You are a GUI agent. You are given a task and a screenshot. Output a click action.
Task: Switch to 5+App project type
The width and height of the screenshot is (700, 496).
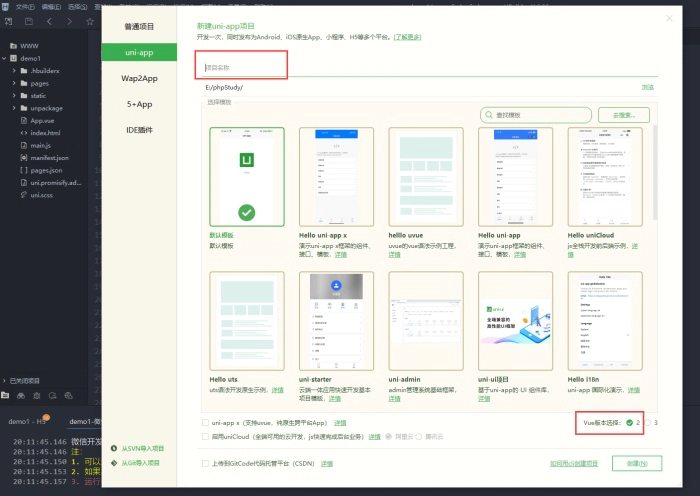click(139, 104)
